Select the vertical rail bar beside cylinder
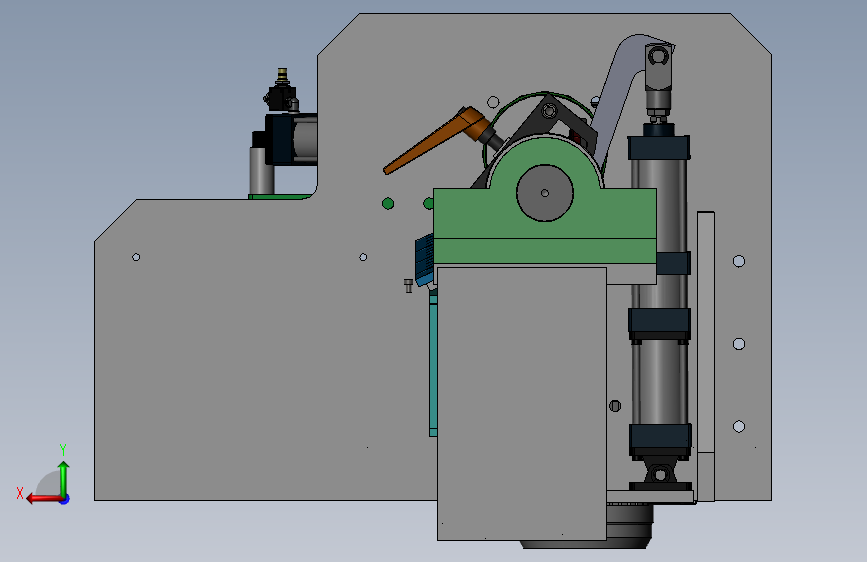 coord(706,357)
